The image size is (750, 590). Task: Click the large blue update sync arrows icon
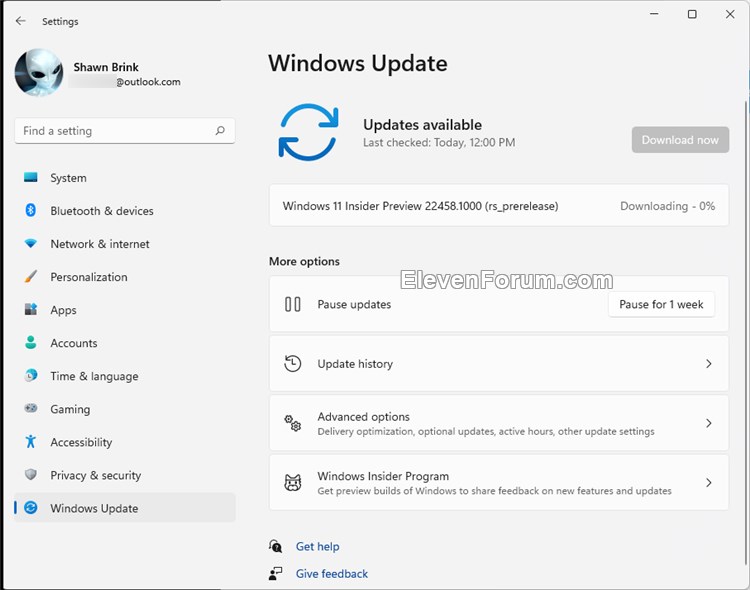pyautogui.click(x=309, y=132)
